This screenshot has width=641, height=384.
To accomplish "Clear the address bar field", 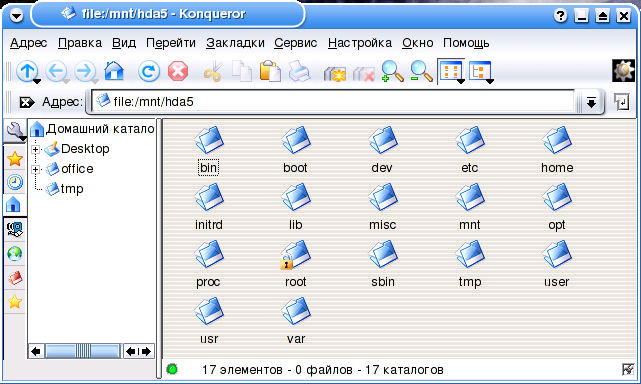I will point(27,102).
